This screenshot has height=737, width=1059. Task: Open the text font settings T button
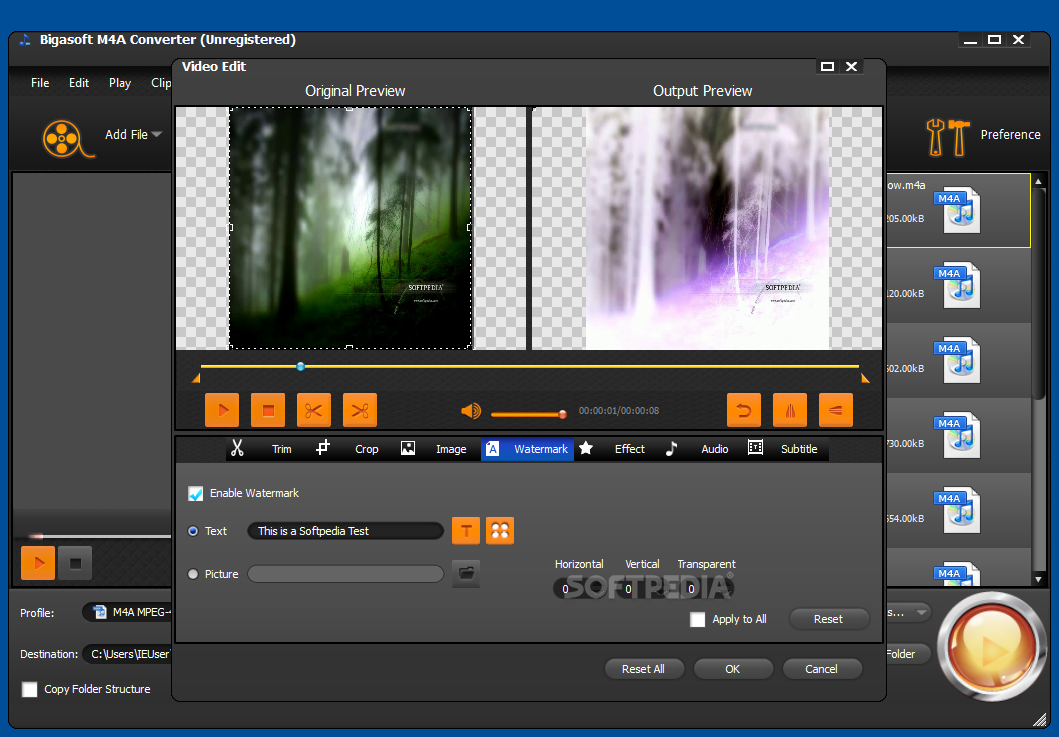tap(466, 531)
